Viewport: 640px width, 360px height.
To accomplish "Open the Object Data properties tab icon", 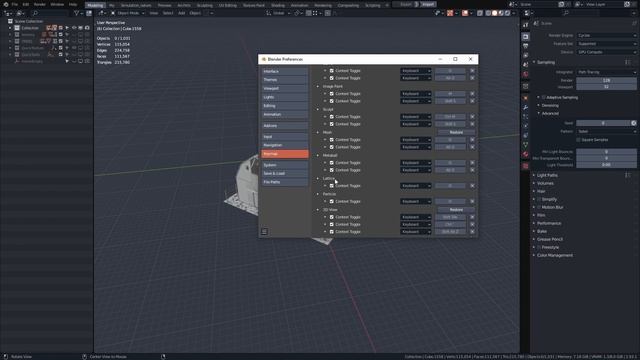I will [525, 144].
